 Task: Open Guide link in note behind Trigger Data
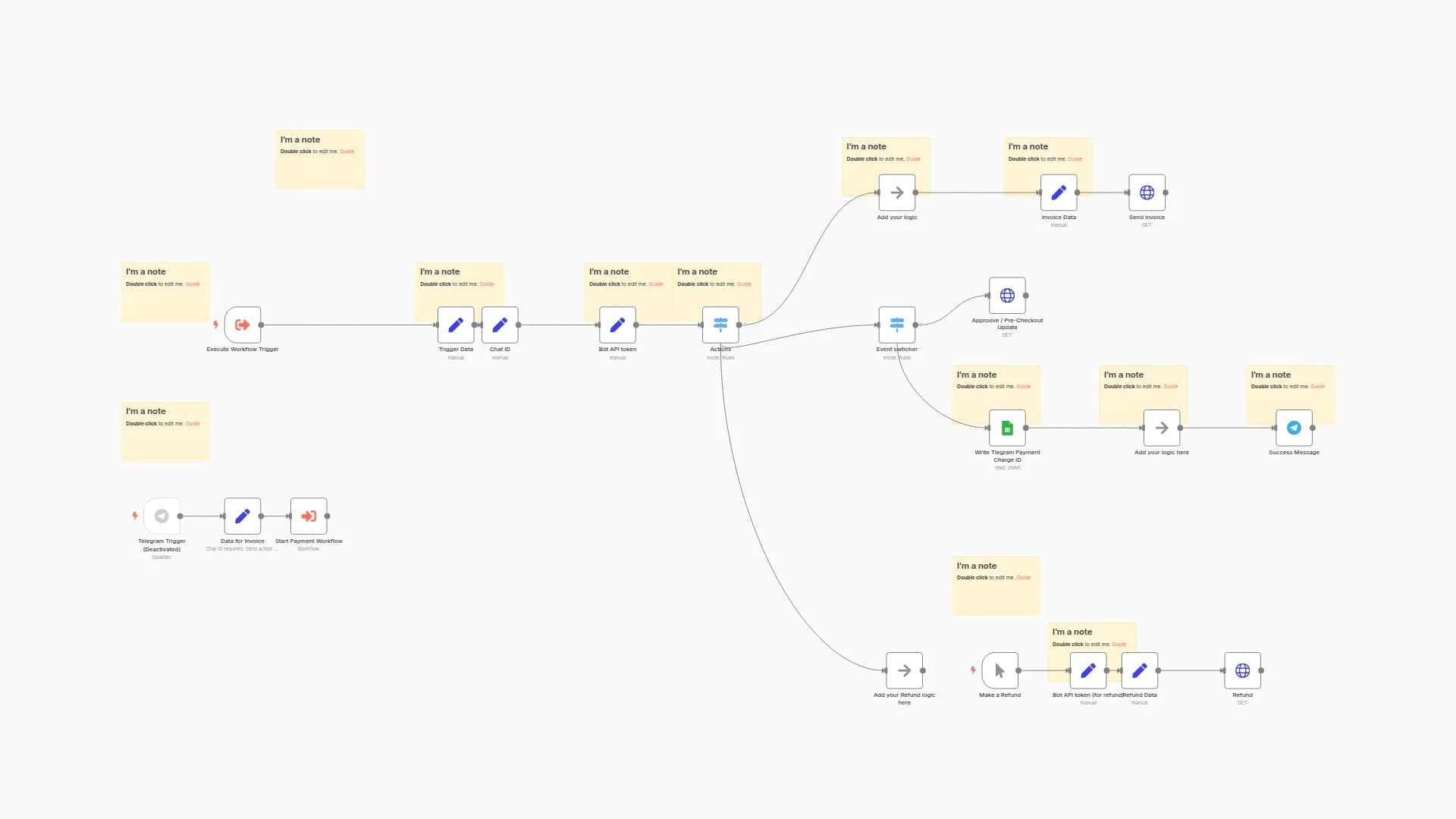pos(487,284)
